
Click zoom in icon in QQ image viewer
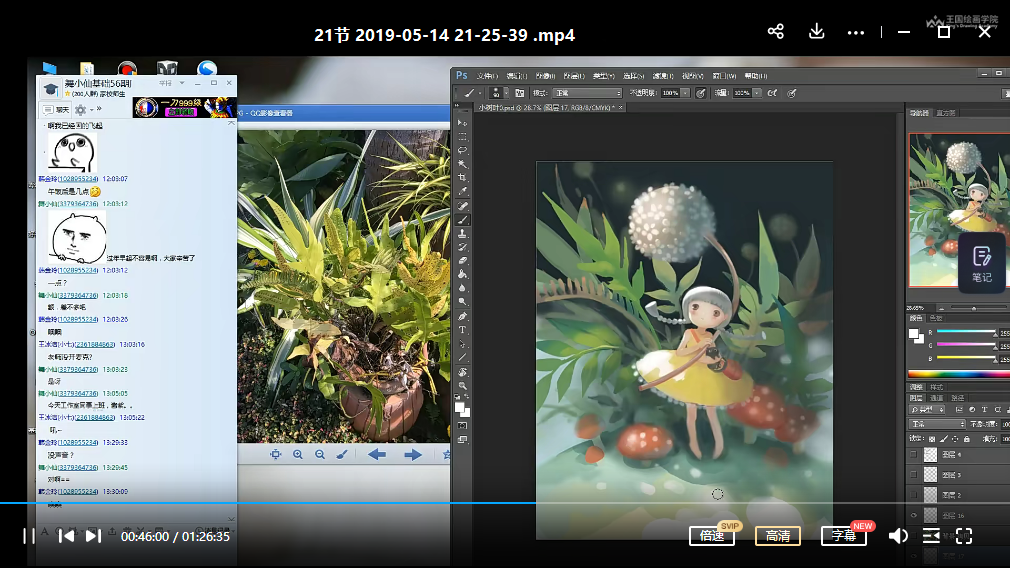point(298,454)
